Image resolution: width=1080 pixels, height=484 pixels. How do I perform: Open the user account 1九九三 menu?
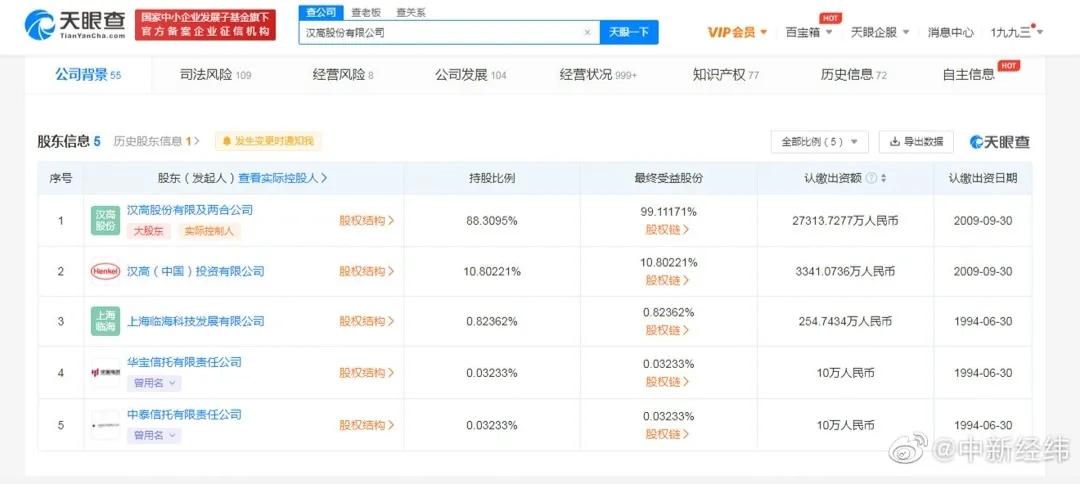[x=1017, y=32]
